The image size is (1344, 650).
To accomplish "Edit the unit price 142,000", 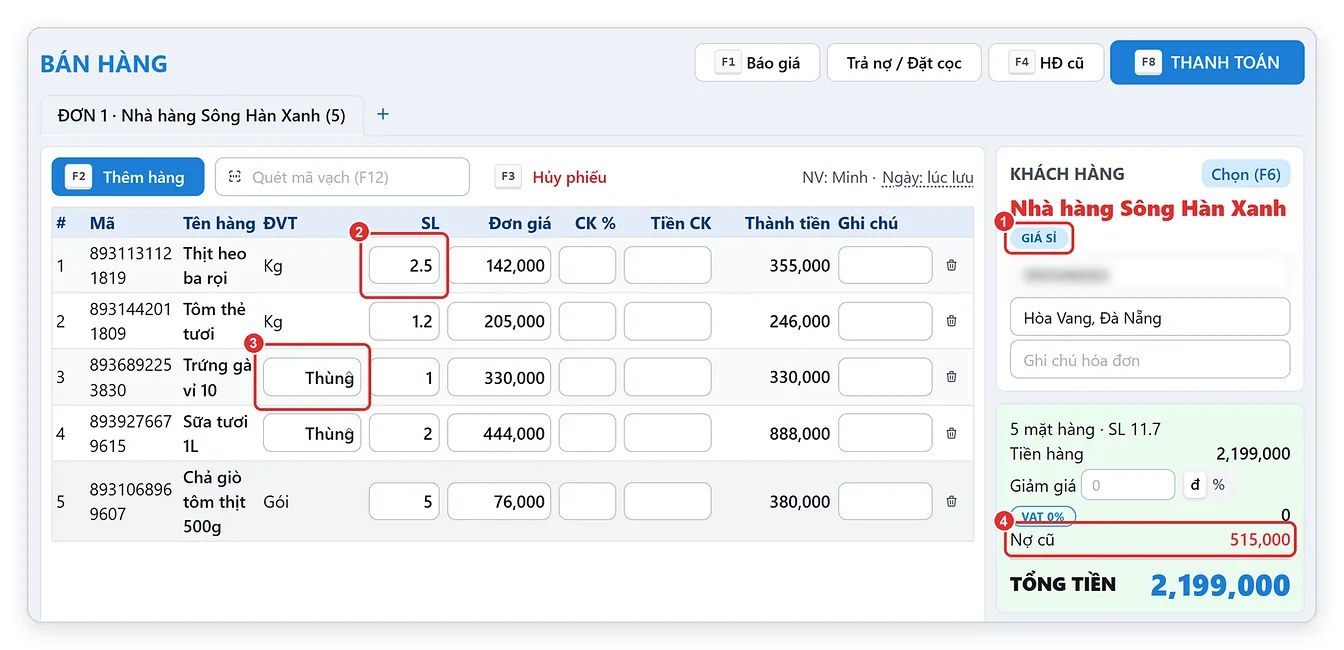I will coord(499,266).
